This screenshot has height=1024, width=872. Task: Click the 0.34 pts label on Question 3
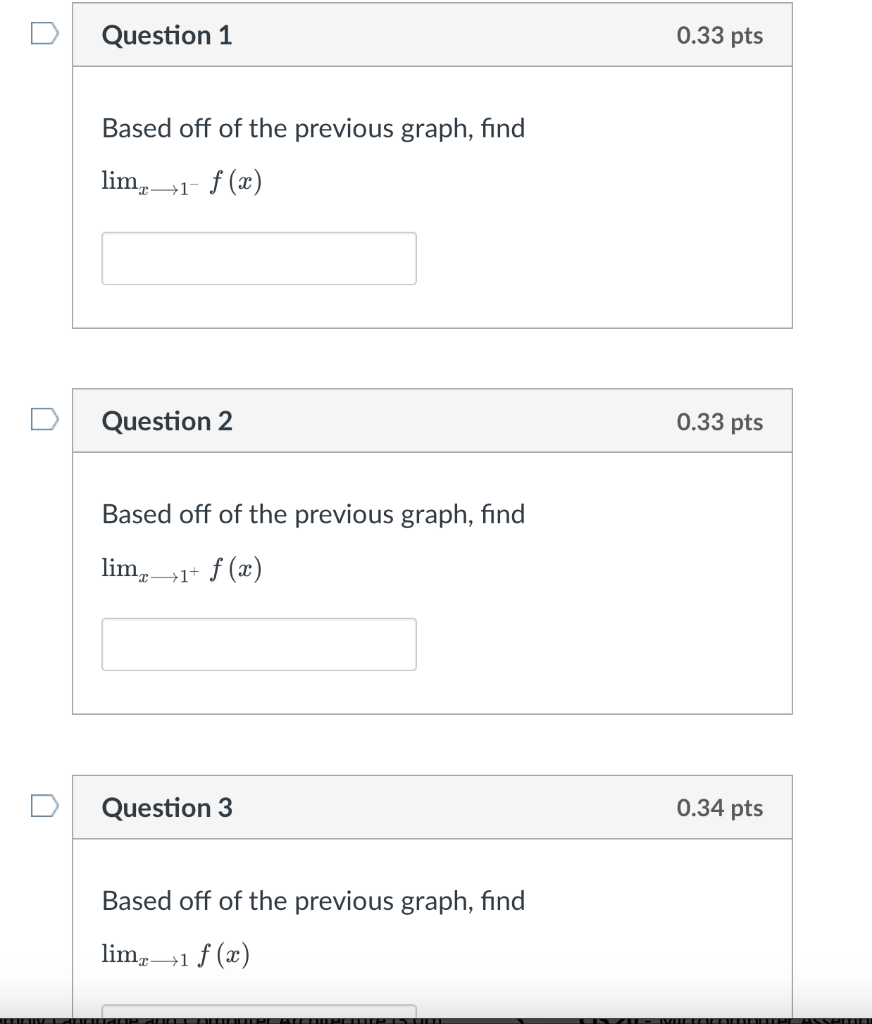coord(720,808)
